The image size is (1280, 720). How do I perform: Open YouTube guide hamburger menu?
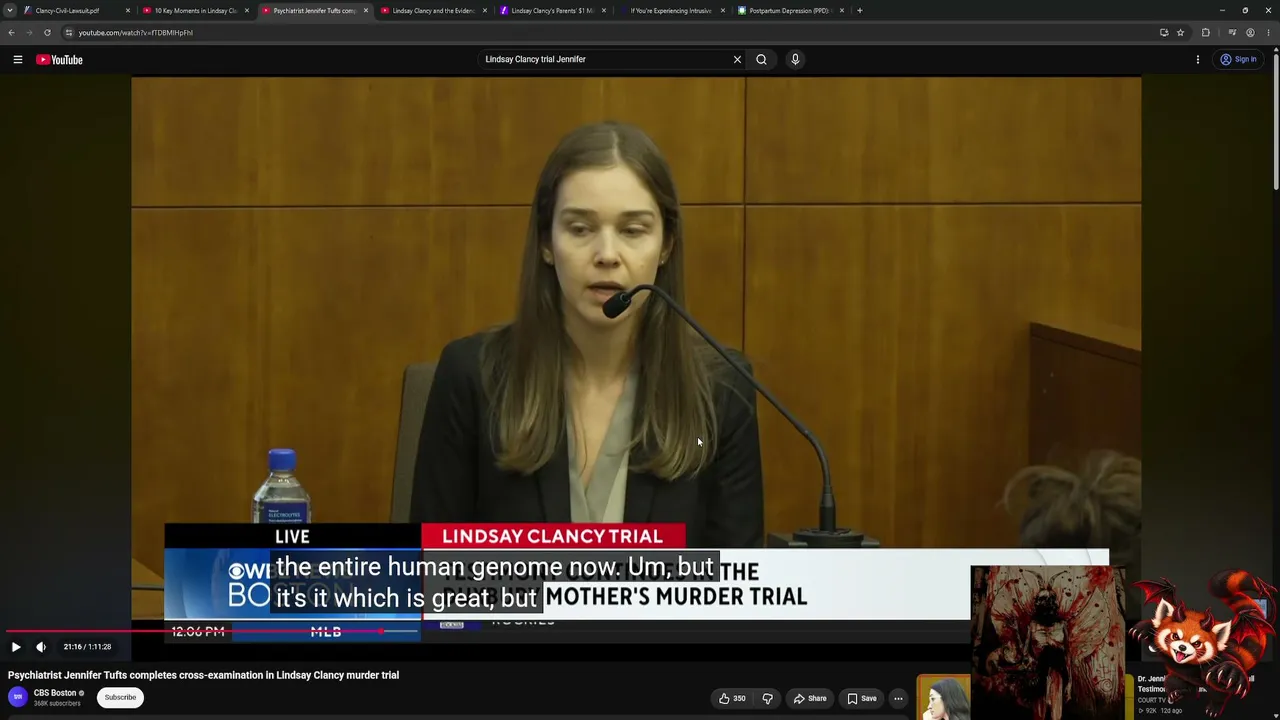tap(18, 59)
